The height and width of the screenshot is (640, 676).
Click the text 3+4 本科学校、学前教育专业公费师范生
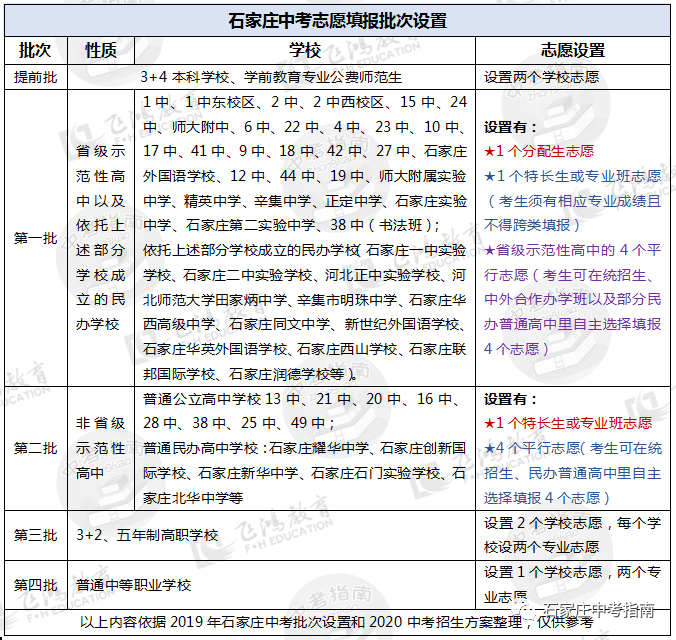tap(271, 77)
